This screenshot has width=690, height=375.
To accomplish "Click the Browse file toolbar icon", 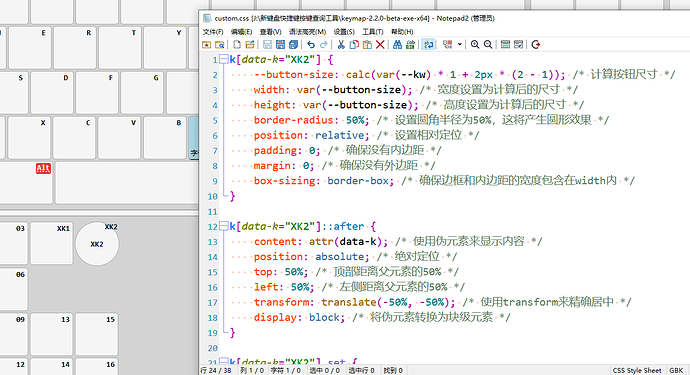I will click(x=219, y=44).
